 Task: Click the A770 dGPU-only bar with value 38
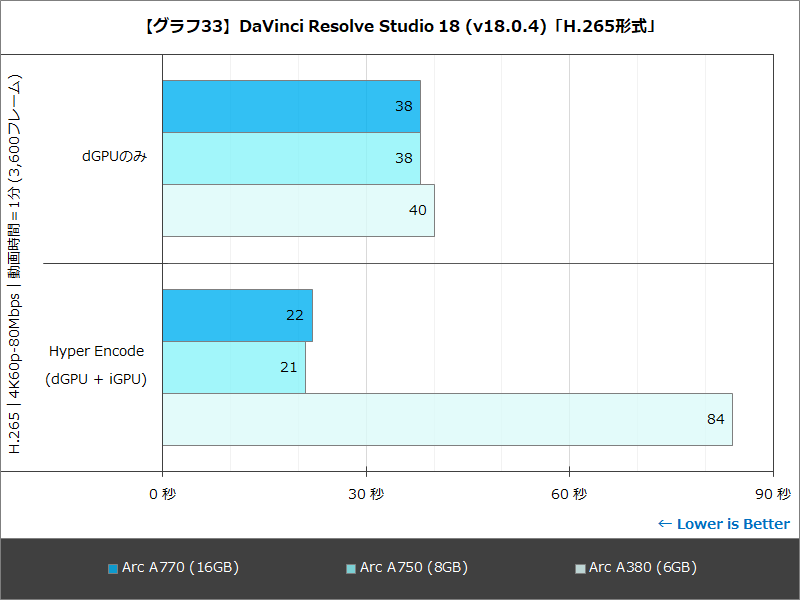coord(291,106)
